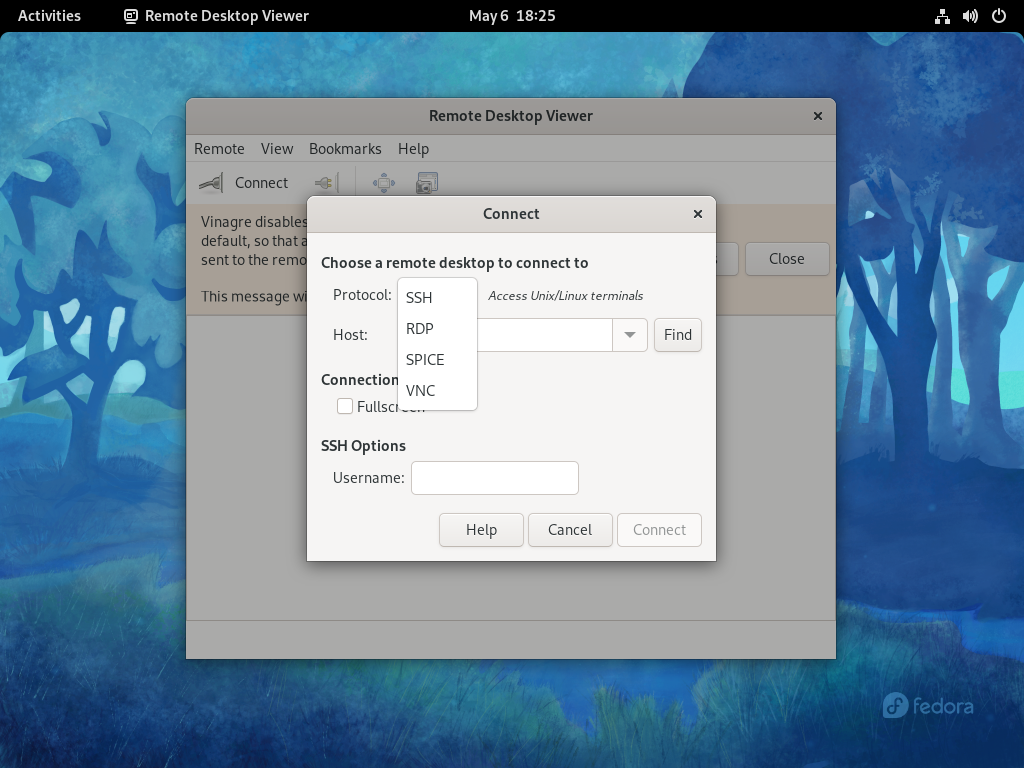Close the Connect dialog with X
The height and width of the screenshot is (768, 1024).
point(697,214)
